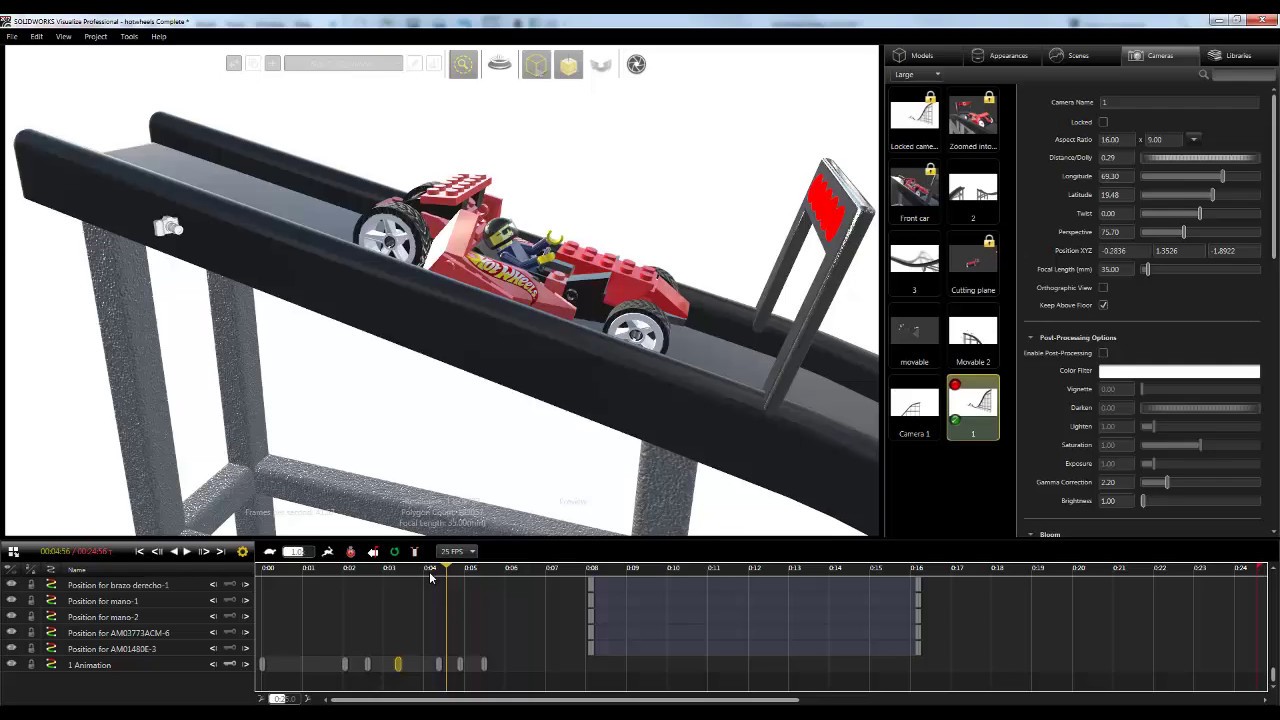Screen dimensions: 1280x720
Task: Click the wireframe cube toolbar icon
Action: pyautogui.click(x=536, y=65)
